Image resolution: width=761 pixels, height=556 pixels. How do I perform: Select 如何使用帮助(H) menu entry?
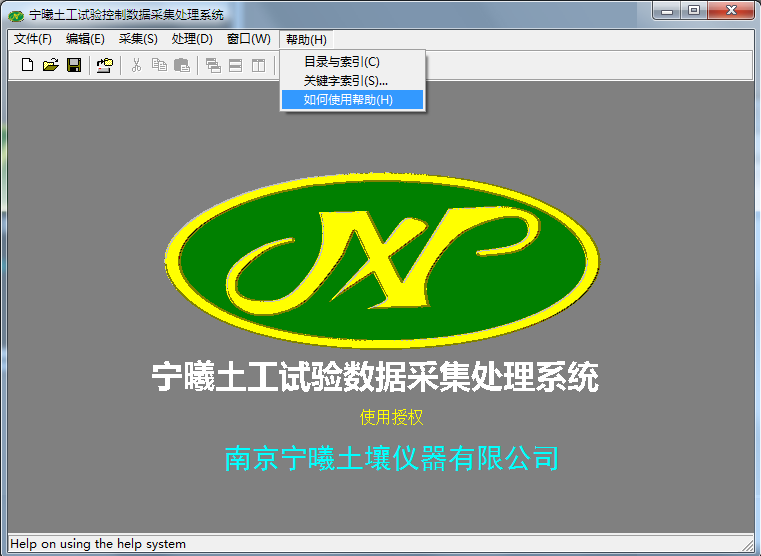[x=352, y=100]
